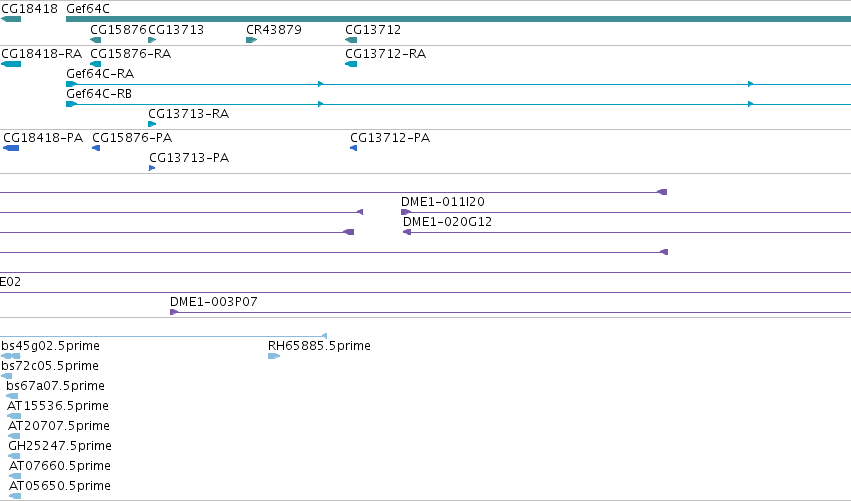
Task: Click the Gef64C-RA label
Action: pyautogui.click(x=100, y=74)
